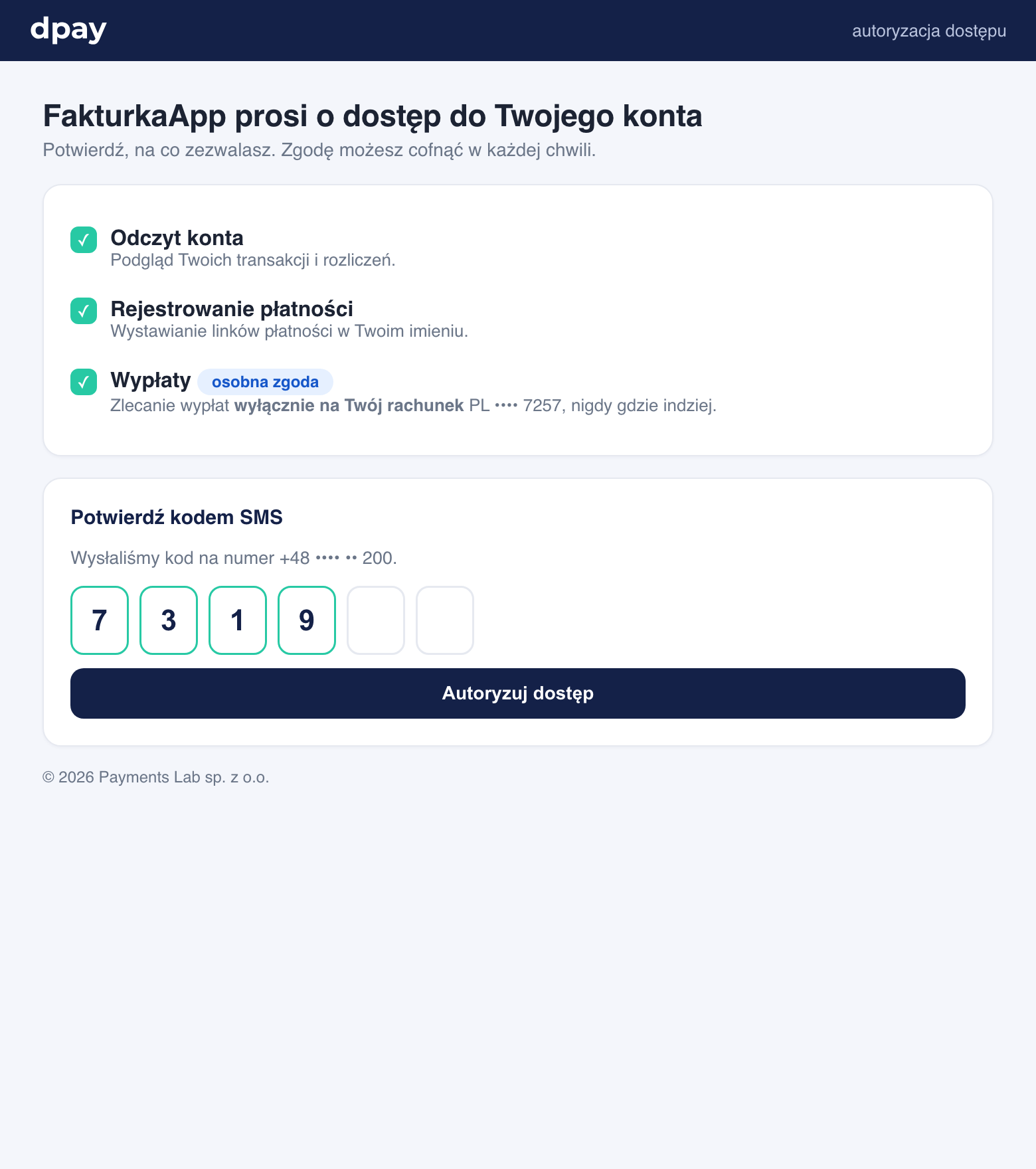Viewport: 1036px width, 1169px height.
Task: Click the empty fifth SMS code box
Action: point(376,620)
